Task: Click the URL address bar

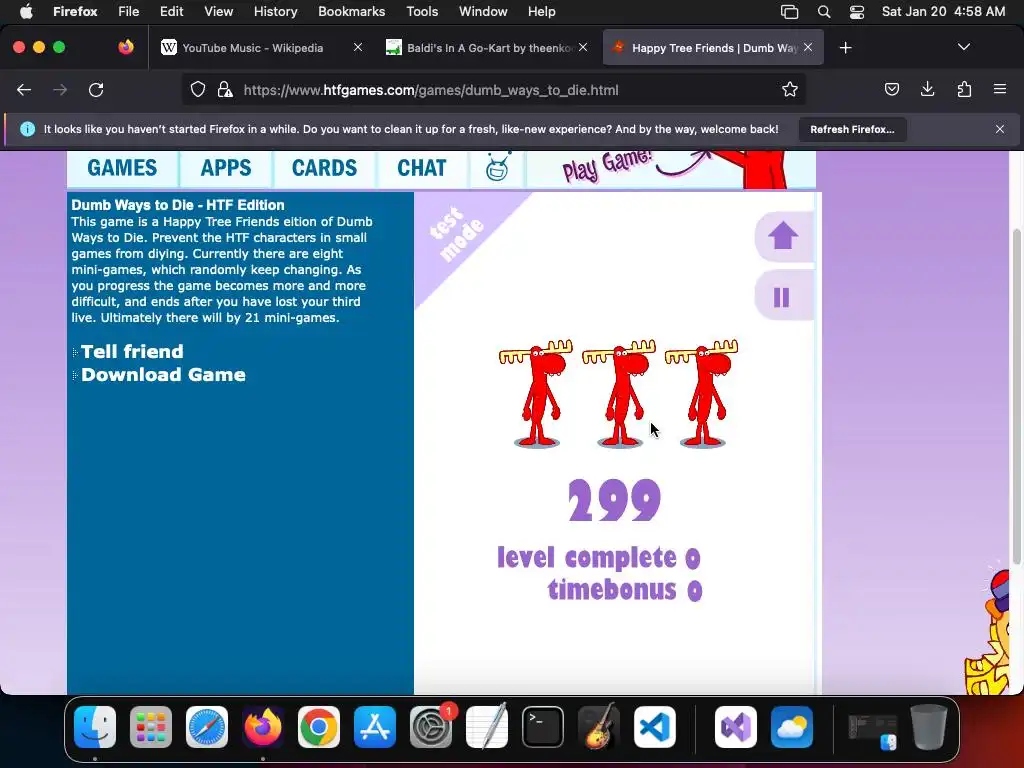Action: [x=493, y=90]
